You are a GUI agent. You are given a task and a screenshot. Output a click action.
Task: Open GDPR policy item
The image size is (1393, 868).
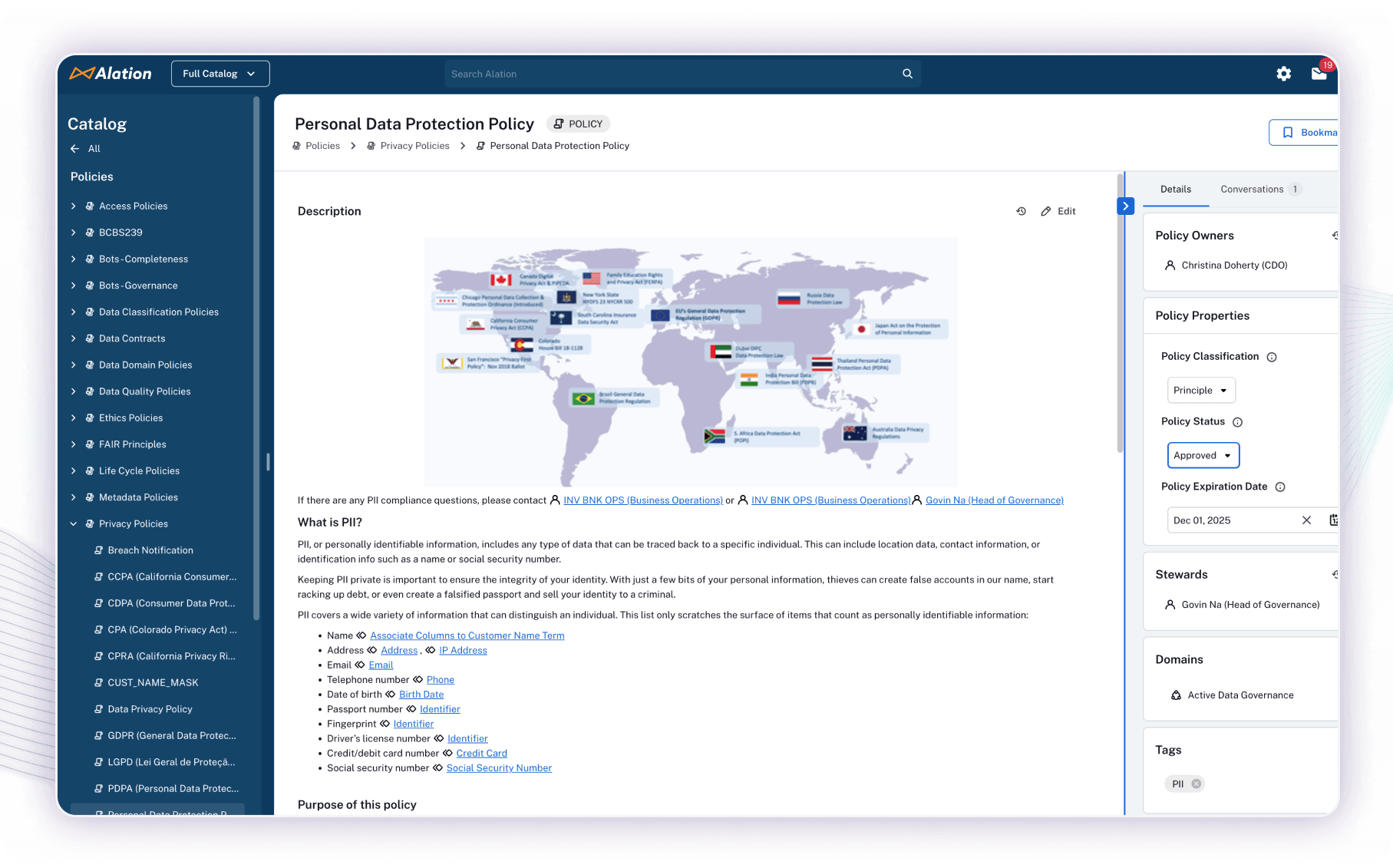tap(172, 736)
